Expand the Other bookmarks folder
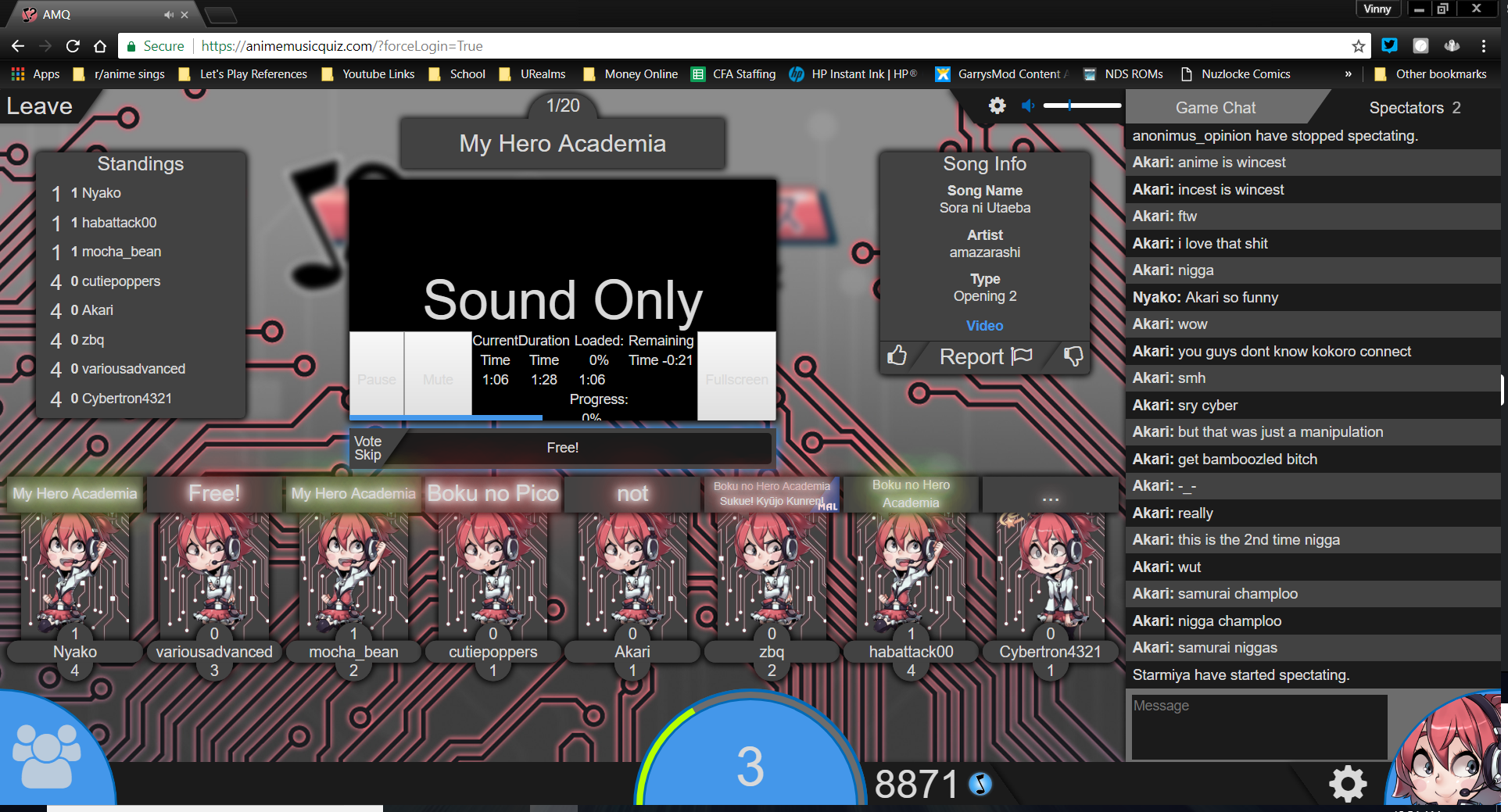The height and width of the screenshot is (812, 1508). (x=1431, y=74)
